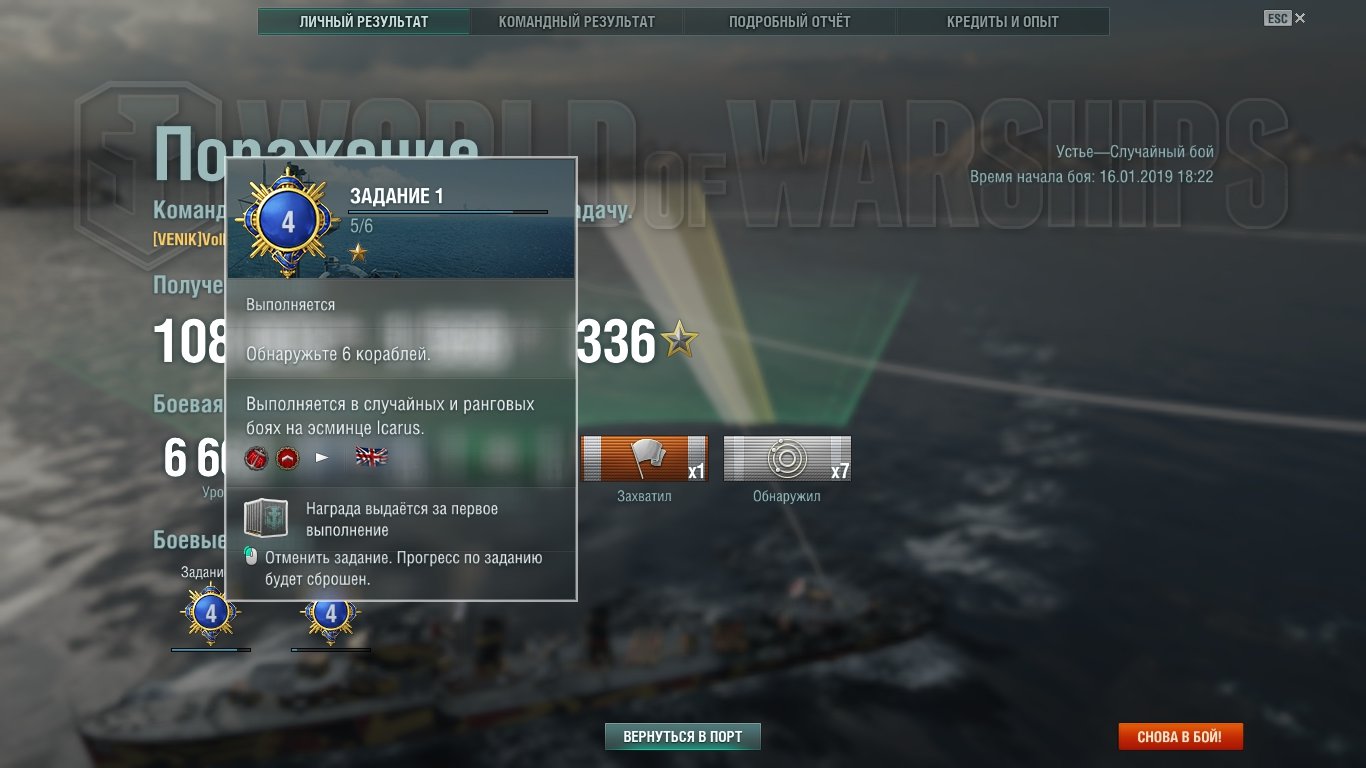Close the results screen with ESC button

(1278, 18)
